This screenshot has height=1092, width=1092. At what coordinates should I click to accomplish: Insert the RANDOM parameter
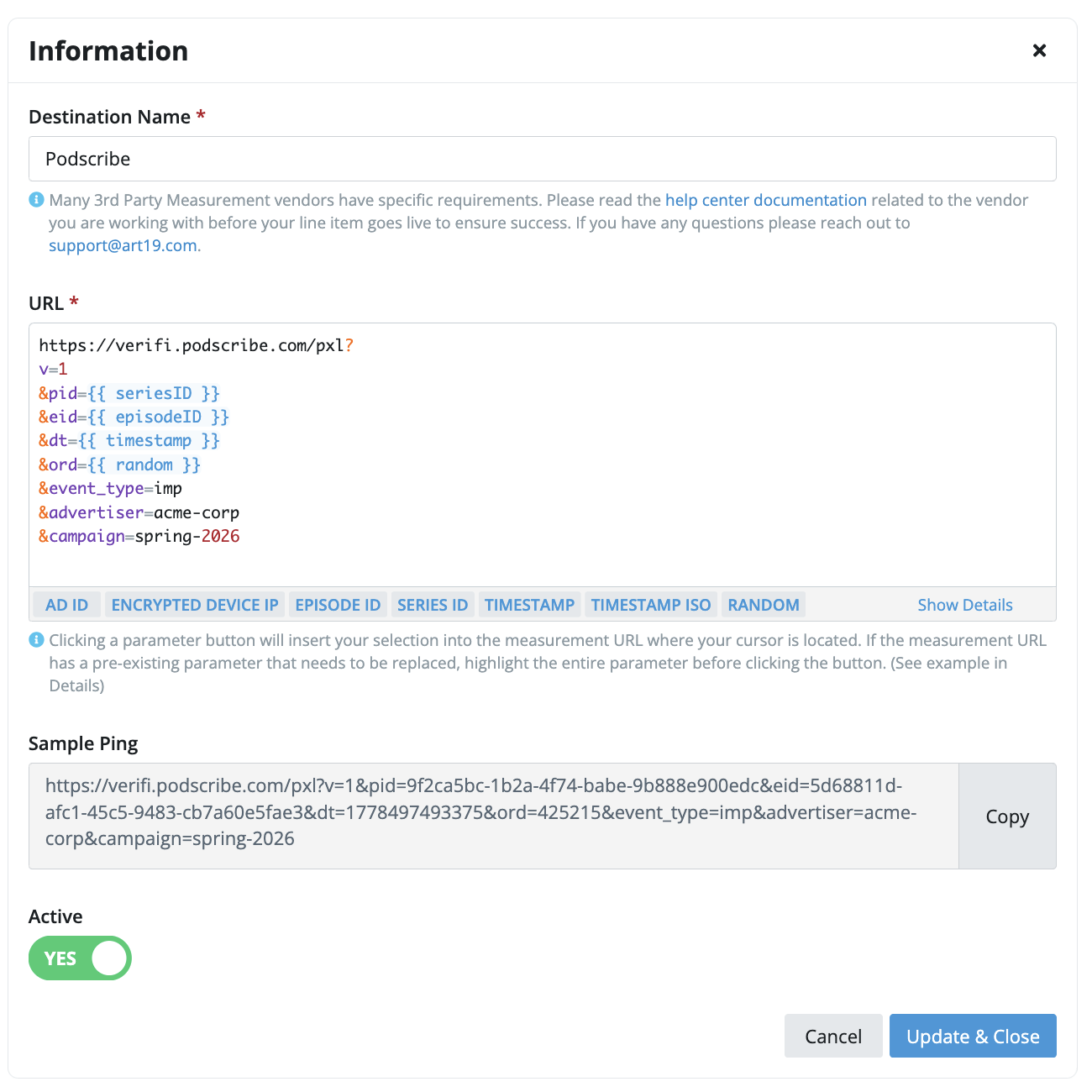point(764,605)
